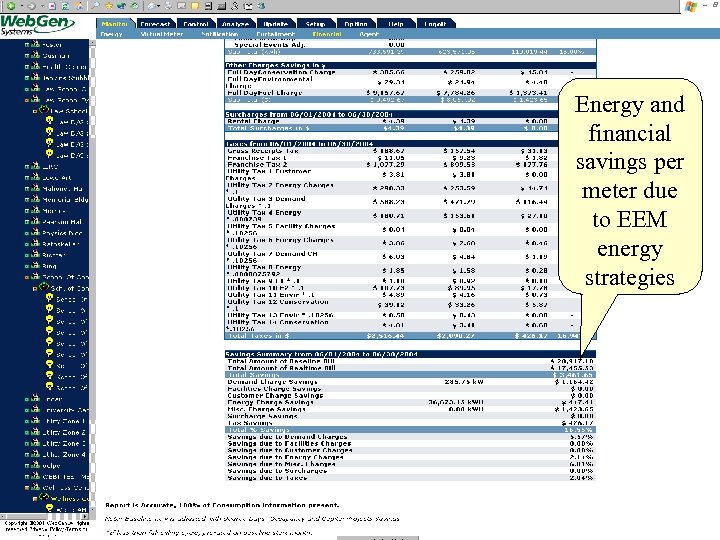The image size is (720, 540).
Task: Click the Financial submenu link
Action: (327, 34)
